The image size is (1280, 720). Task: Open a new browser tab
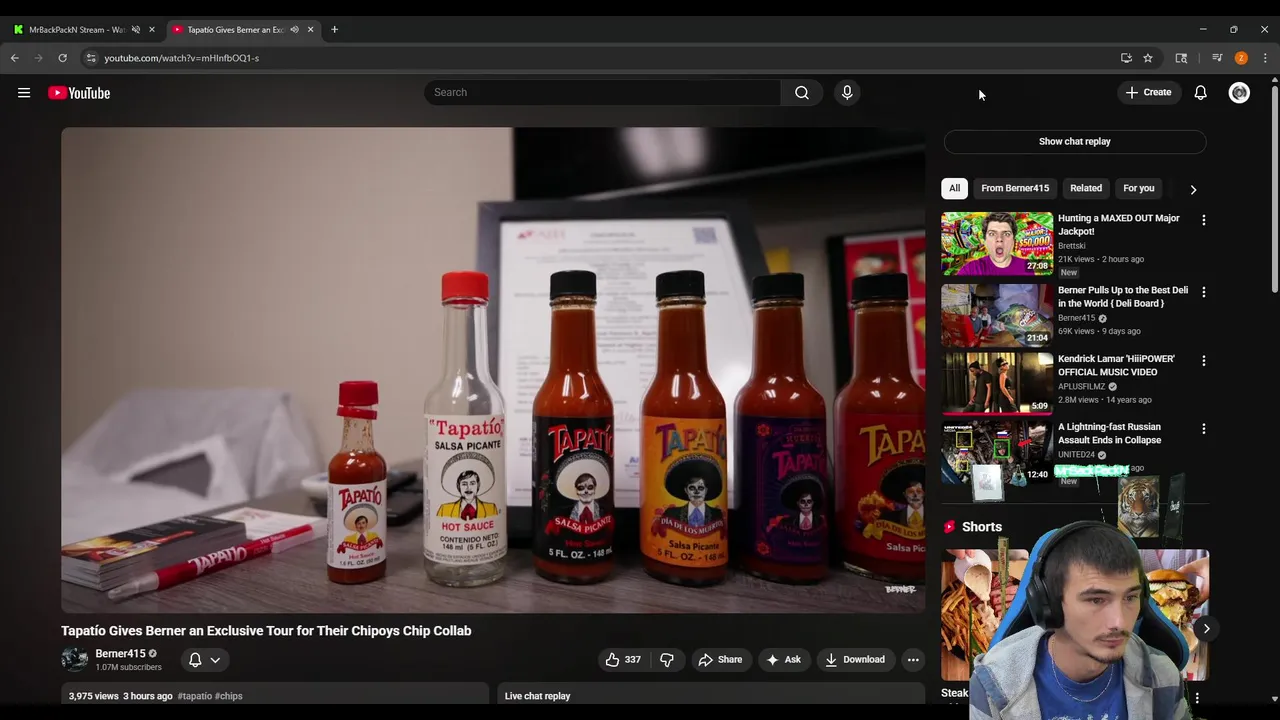tap(334, 30)
